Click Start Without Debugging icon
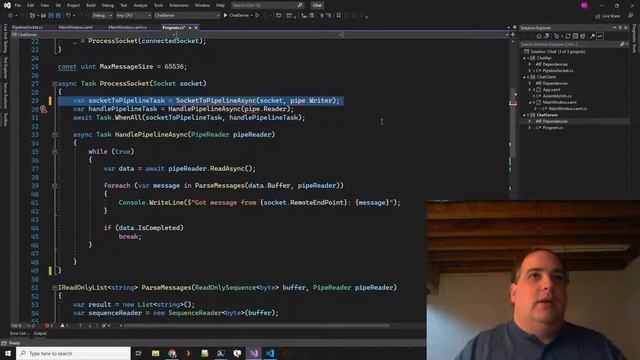This screenshot has height=360, width=640. click(x=257, y=16)
